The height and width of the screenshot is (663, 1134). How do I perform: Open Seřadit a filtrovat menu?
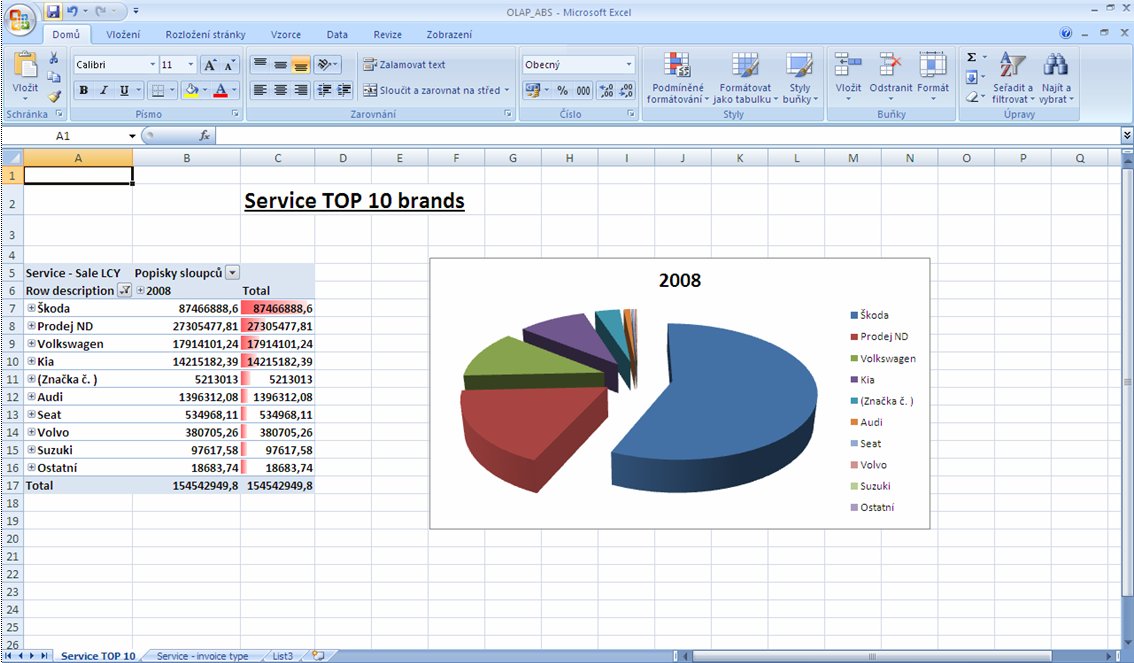tap(1012, 78)
